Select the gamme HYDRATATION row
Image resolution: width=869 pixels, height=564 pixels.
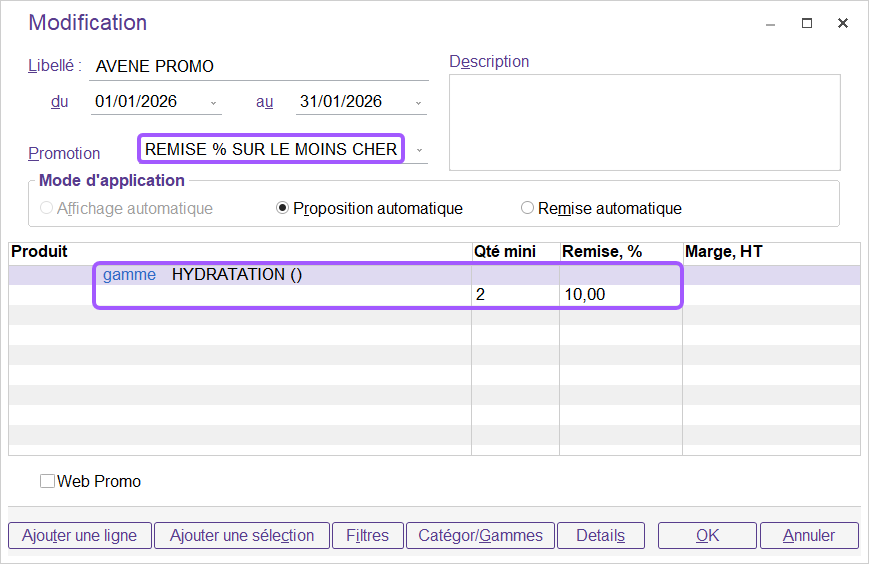(x=237, y=275)
